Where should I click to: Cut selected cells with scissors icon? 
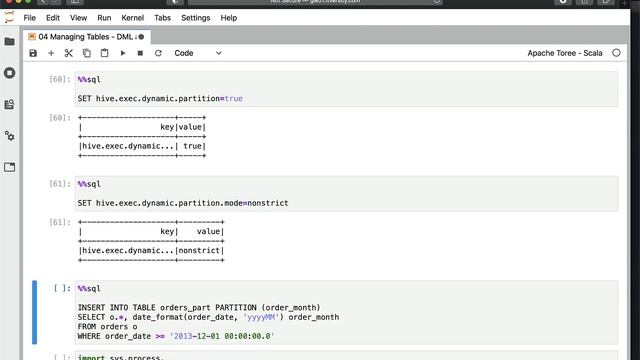[69, 53]
